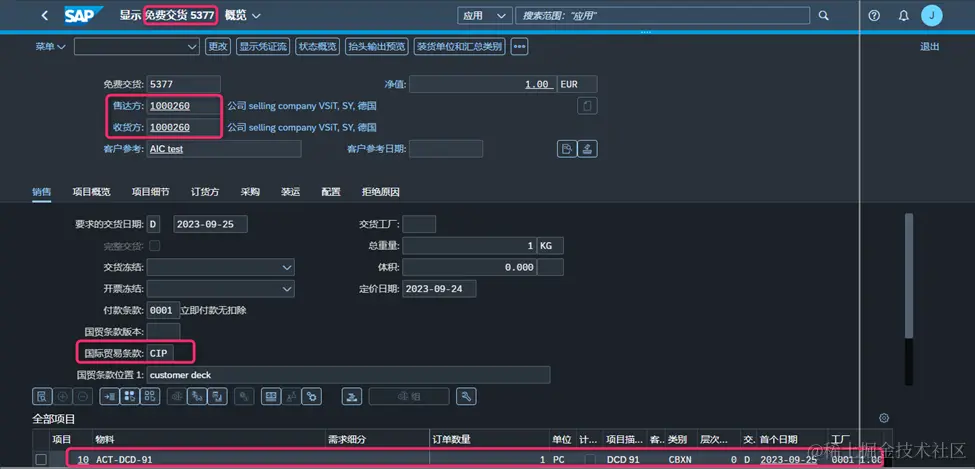The image size is (975, 469).
Task: Switch to the 订货方 tab
Action: (x=205, y=192)
